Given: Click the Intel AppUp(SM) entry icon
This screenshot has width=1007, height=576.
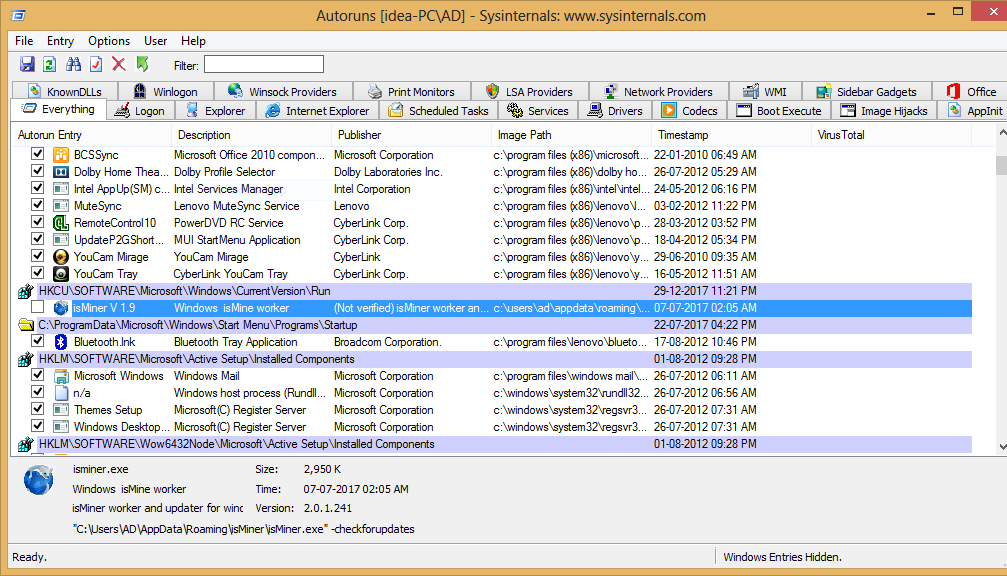Looking at the screenshot, I should [60, 189].
